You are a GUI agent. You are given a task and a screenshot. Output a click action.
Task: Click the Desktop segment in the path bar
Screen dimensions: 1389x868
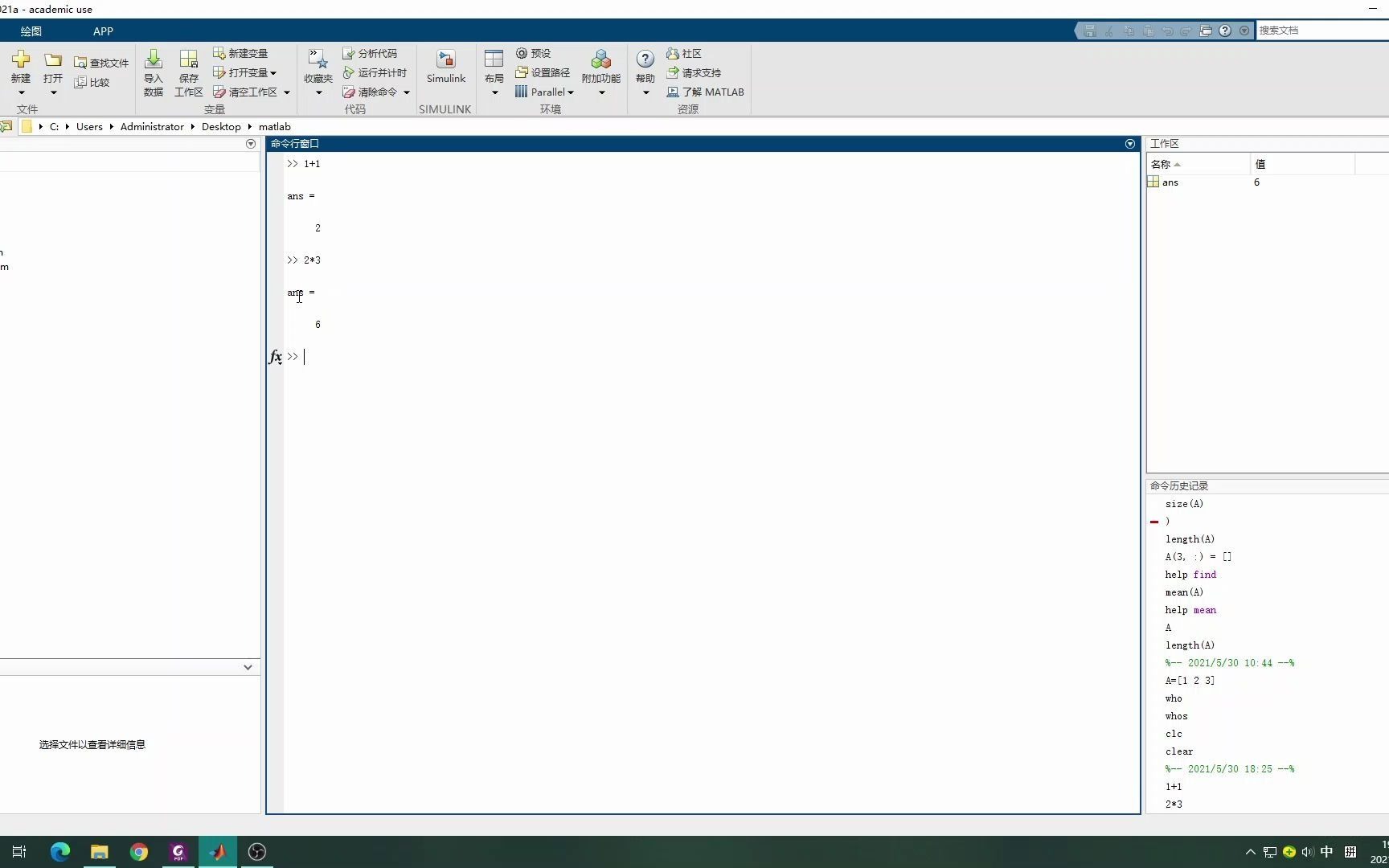221,126
